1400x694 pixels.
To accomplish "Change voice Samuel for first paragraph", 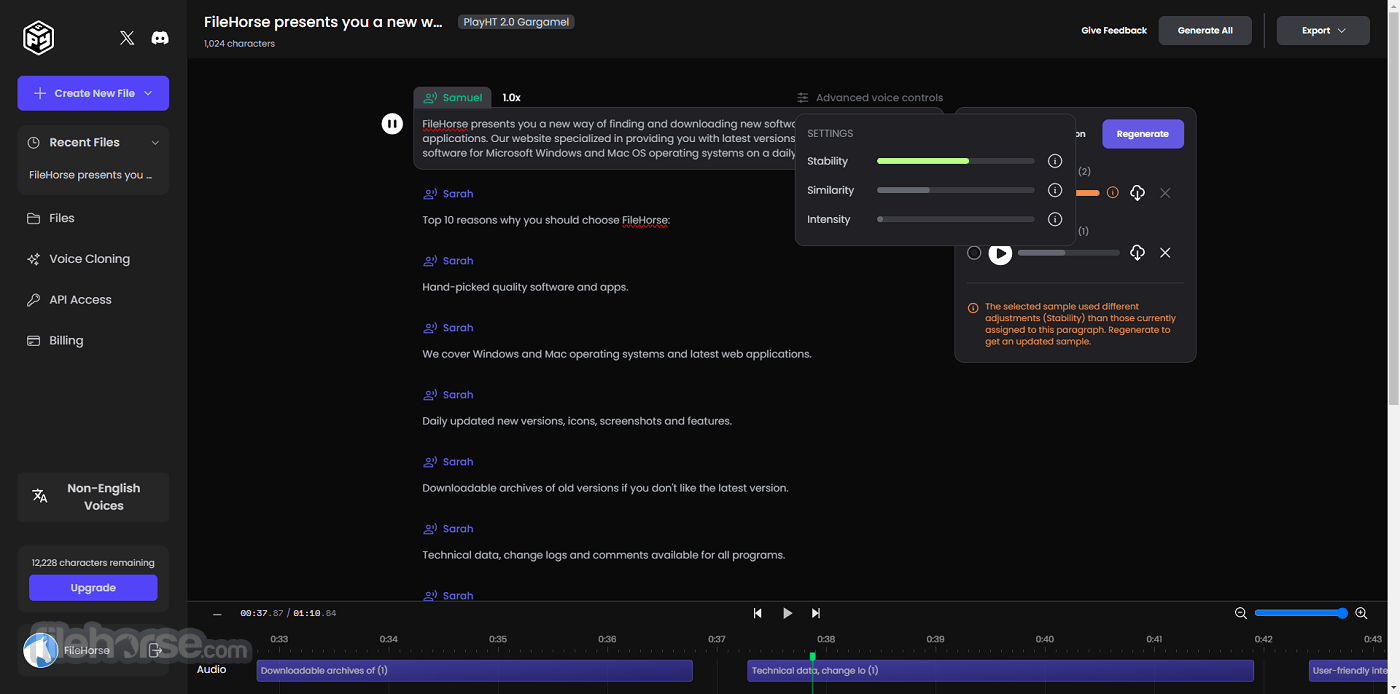I will pos(453,98).
